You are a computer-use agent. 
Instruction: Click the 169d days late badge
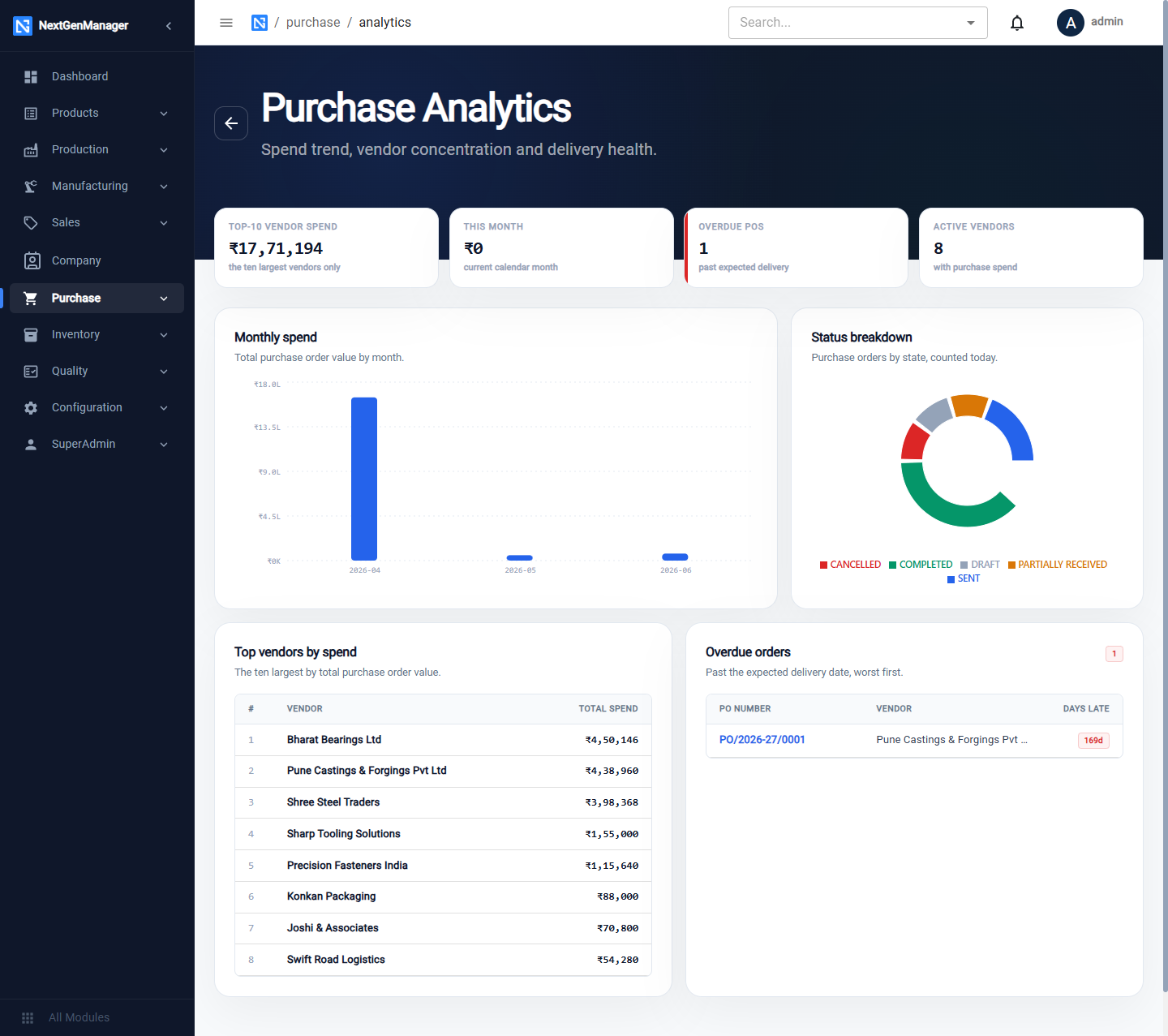[1093, 741]
